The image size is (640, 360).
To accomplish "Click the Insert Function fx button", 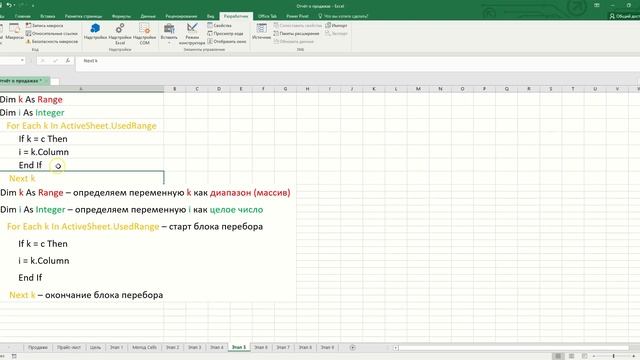I will pos(68,60).
